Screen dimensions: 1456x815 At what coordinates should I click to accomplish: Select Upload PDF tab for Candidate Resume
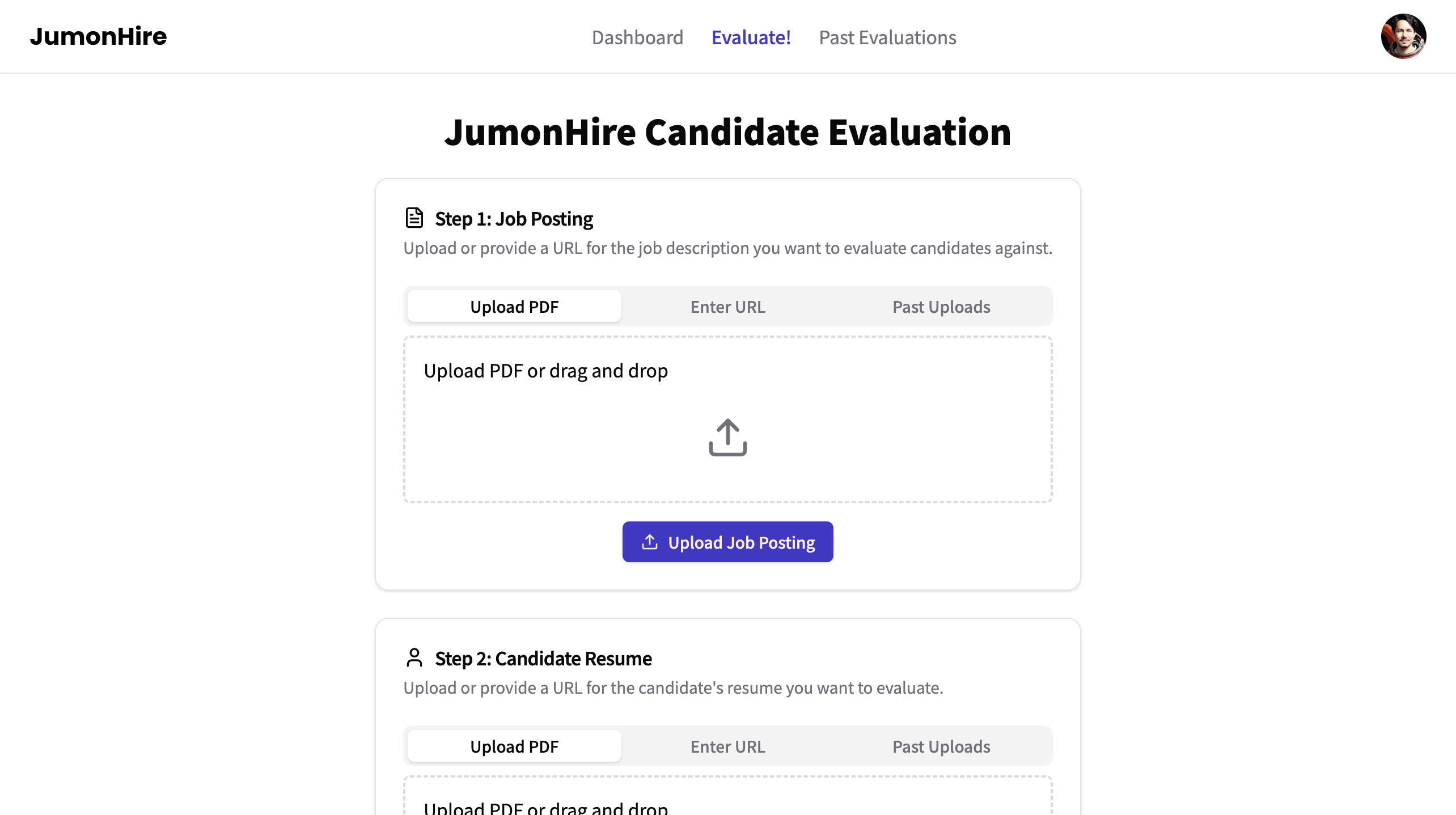pos(514,746)
